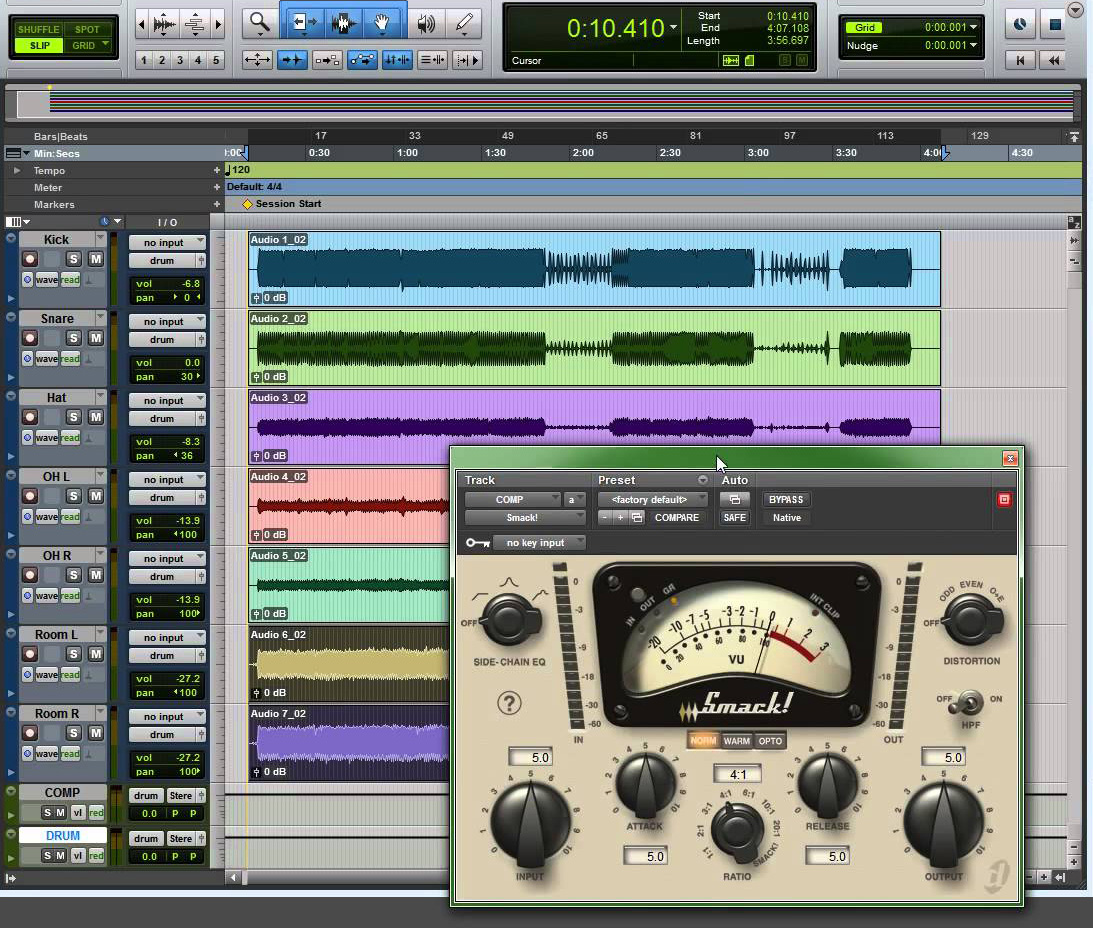Select the Trim tool
This screenshot has width=1093, height=928.
point(304,21)
